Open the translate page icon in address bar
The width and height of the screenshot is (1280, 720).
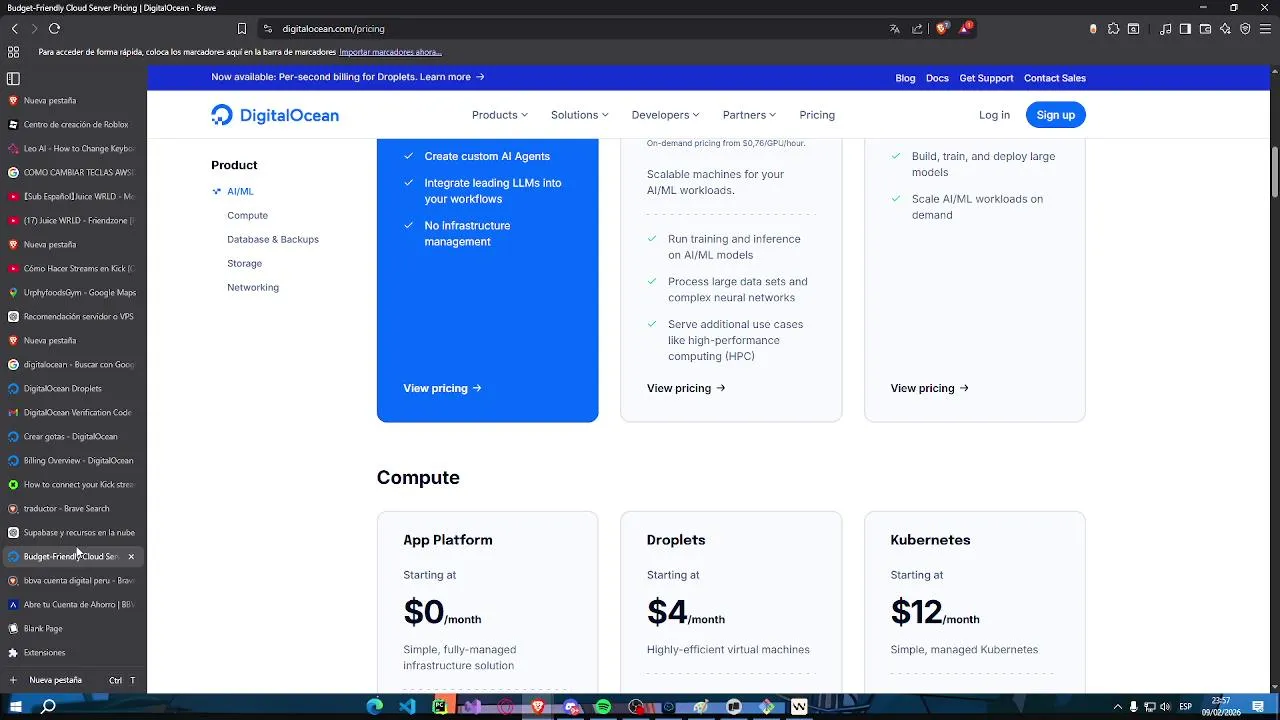pyautogui.click(x=895, y=29)
